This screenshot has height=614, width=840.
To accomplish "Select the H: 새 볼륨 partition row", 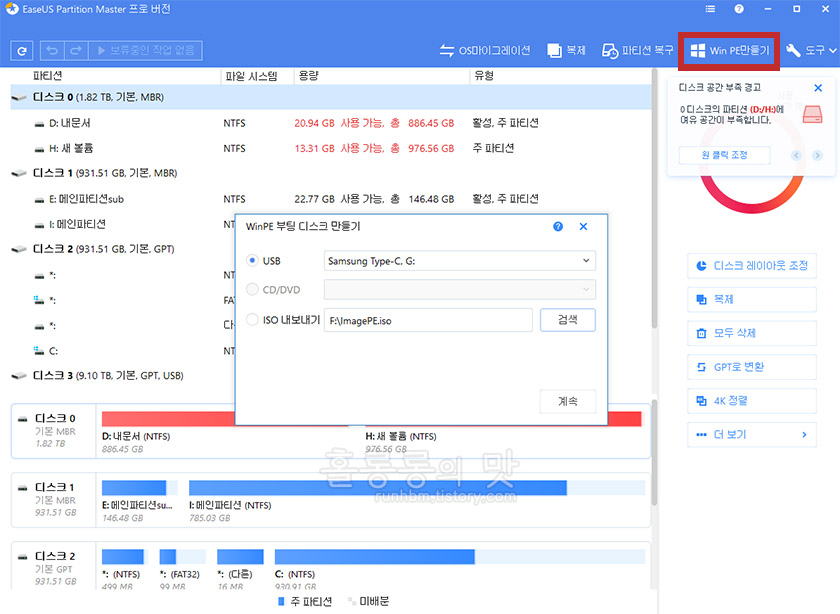I will coord(331,148).
